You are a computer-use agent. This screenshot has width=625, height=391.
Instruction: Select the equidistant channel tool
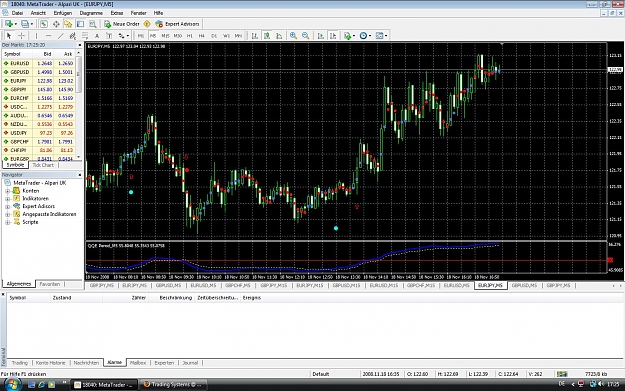click(73, 36)
